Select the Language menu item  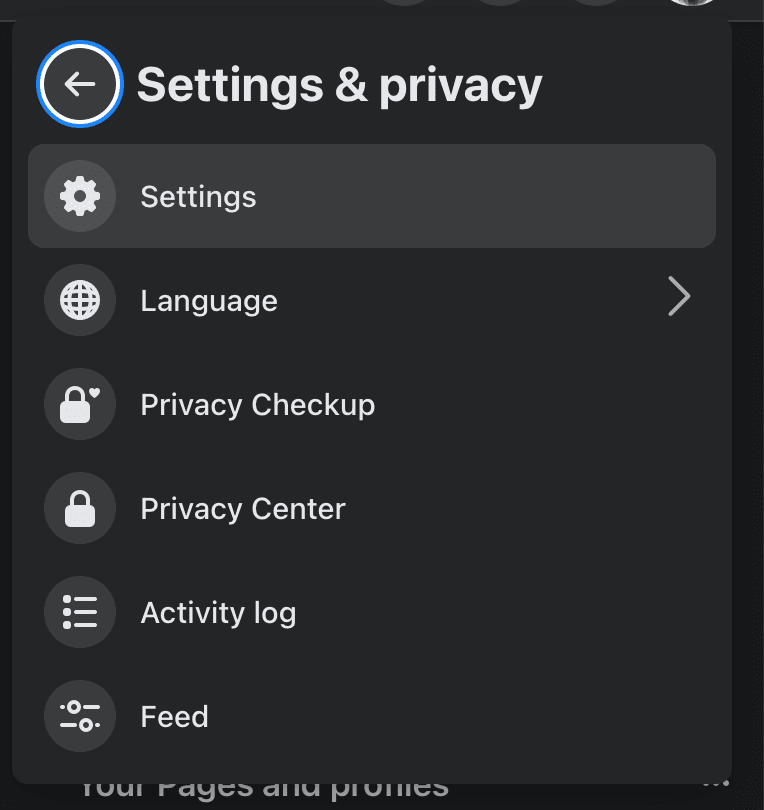(x=372, y=300)
